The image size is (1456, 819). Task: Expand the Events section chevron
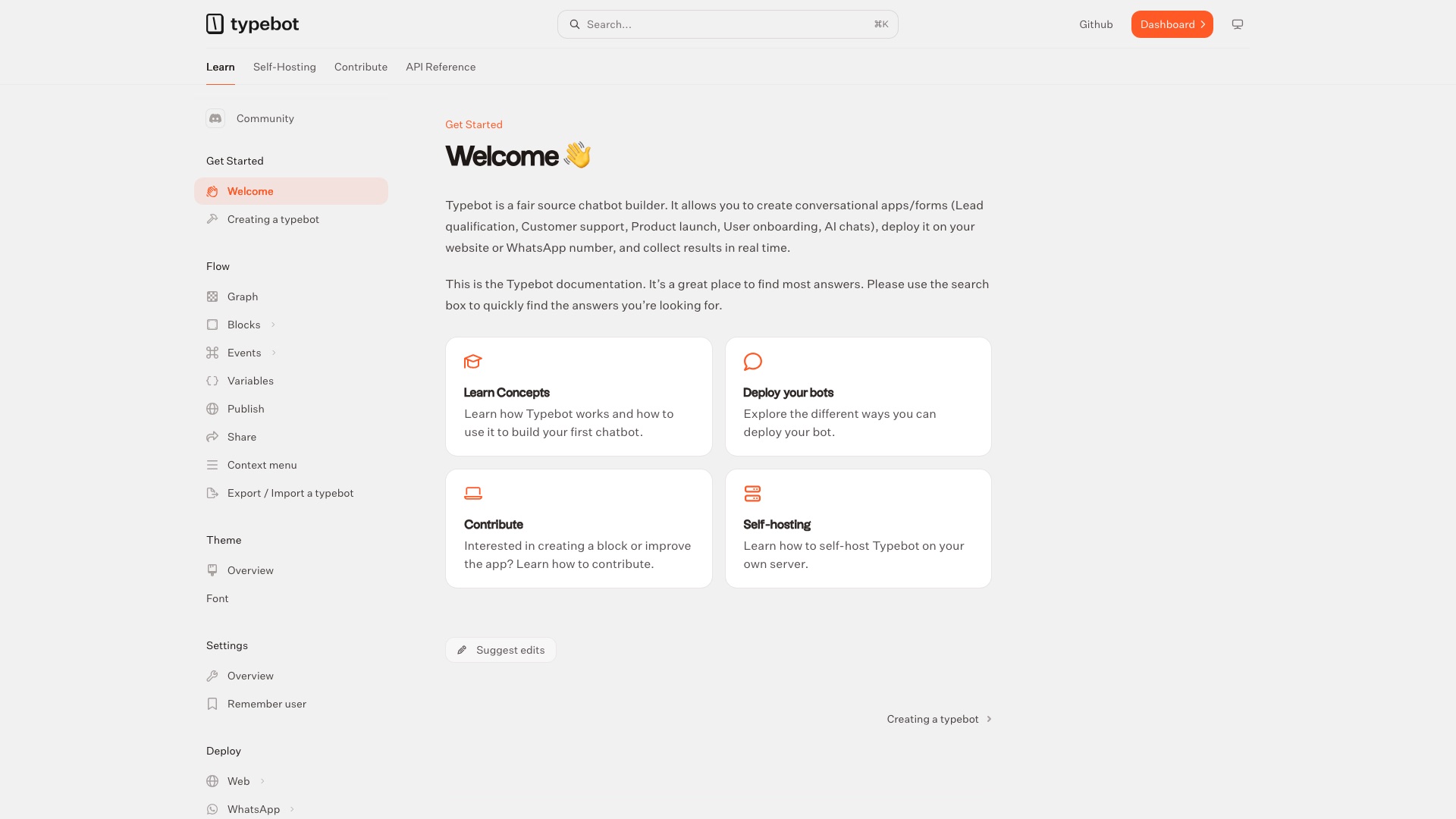coord(274,353)
